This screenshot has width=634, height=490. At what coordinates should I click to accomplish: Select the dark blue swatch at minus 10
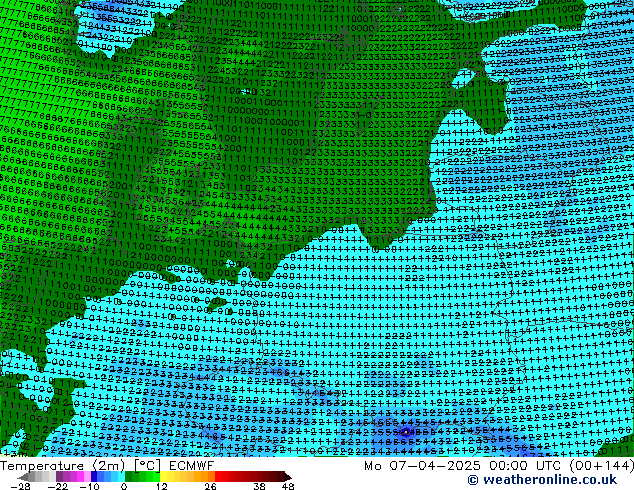click(x=94, y=476)
